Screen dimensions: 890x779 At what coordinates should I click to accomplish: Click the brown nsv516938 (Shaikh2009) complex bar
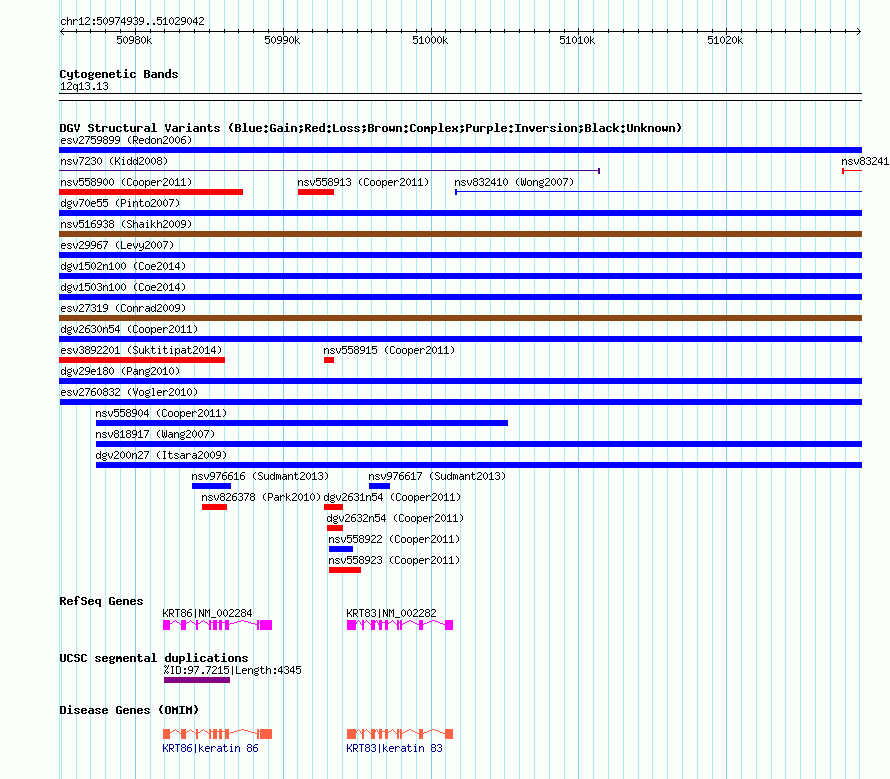[x=461, y=234]
